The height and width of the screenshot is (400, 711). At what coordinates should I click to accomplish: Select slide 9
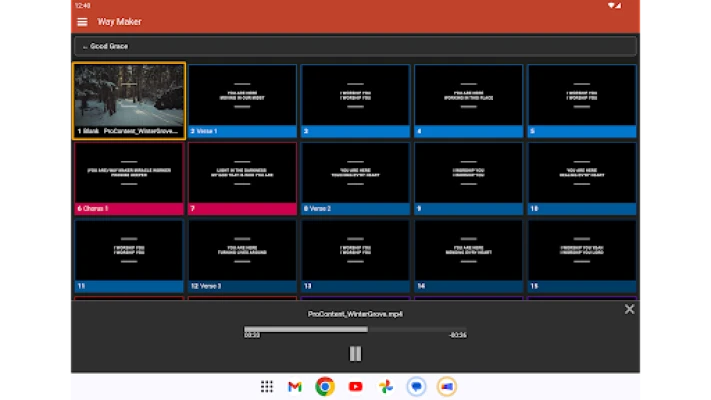click(x=468, y=178)
